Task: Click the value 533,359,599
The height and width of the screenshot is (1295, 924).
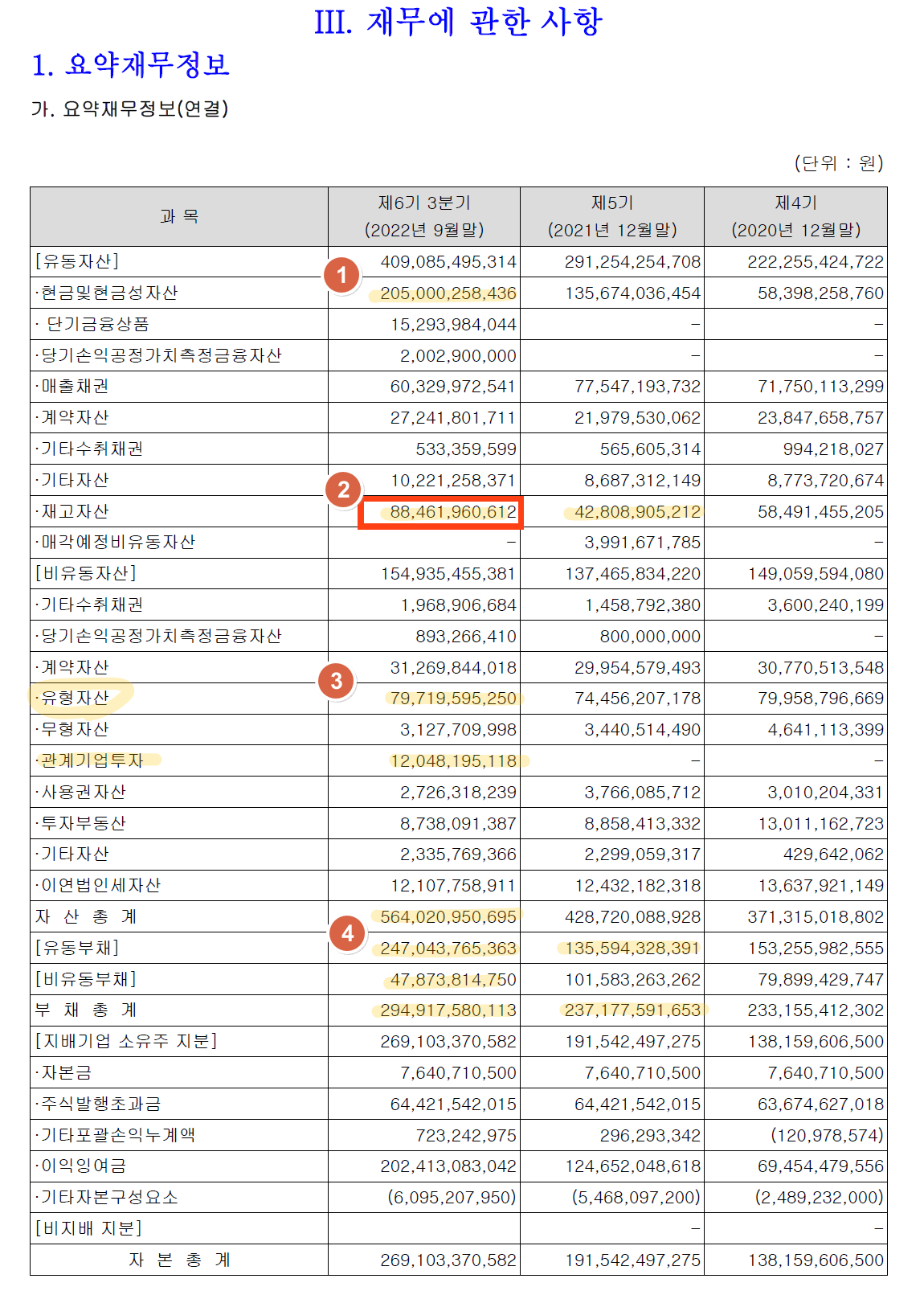Action: [x=466, y=449]
